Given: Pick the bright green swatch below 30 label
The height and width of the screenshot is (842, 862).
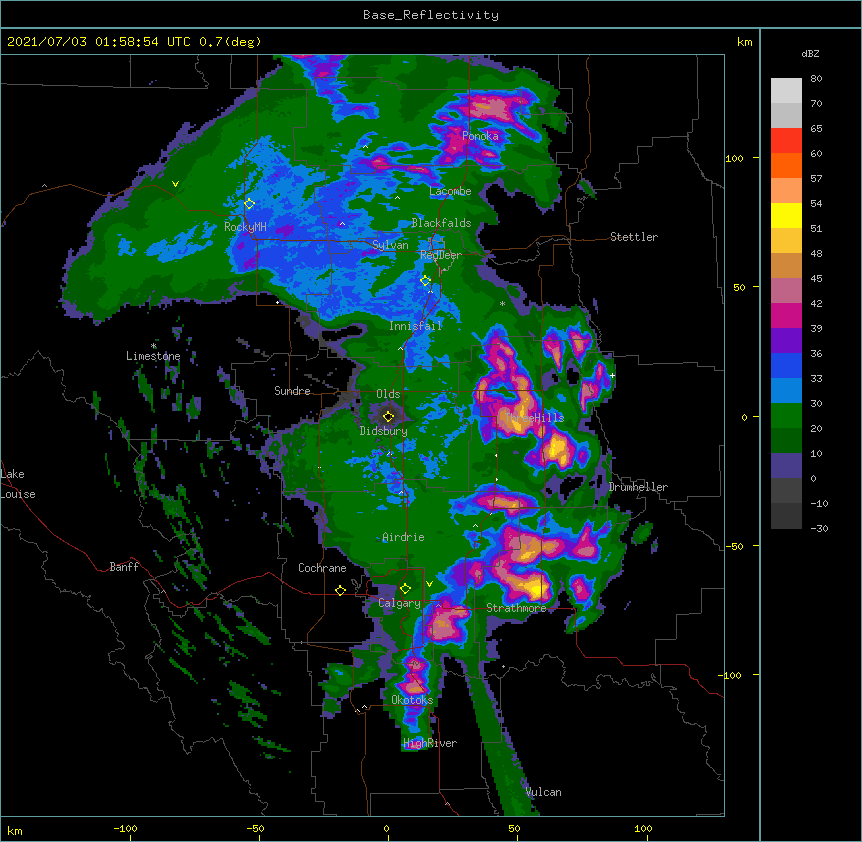Looking at the screenshot, I should (786, 416).
